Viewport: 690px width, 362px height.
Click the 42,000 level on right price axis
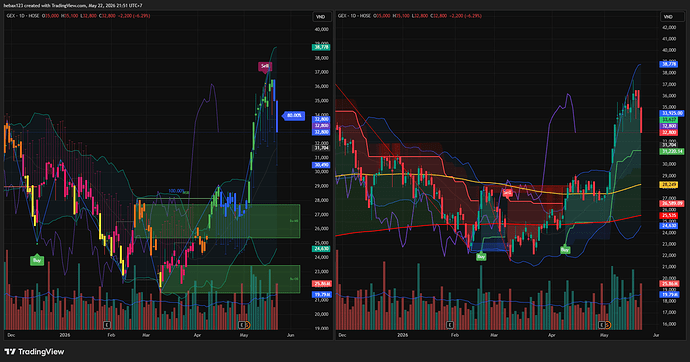(x=669, y=27)
